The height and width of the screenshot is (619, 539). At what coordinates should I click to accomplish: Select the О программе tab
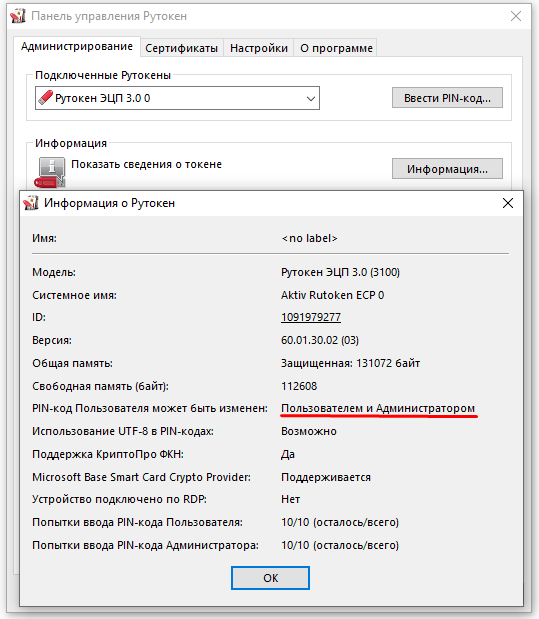pyautogui.click(x=336, y=48)
